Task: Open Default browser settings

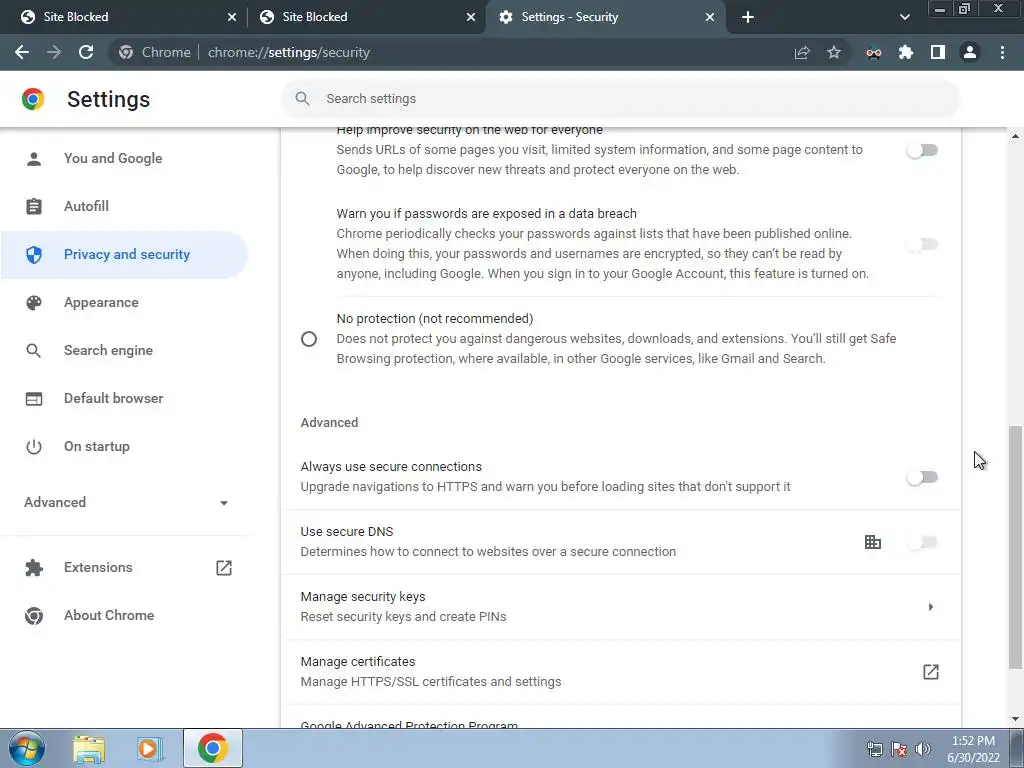Action: point(124,398)
